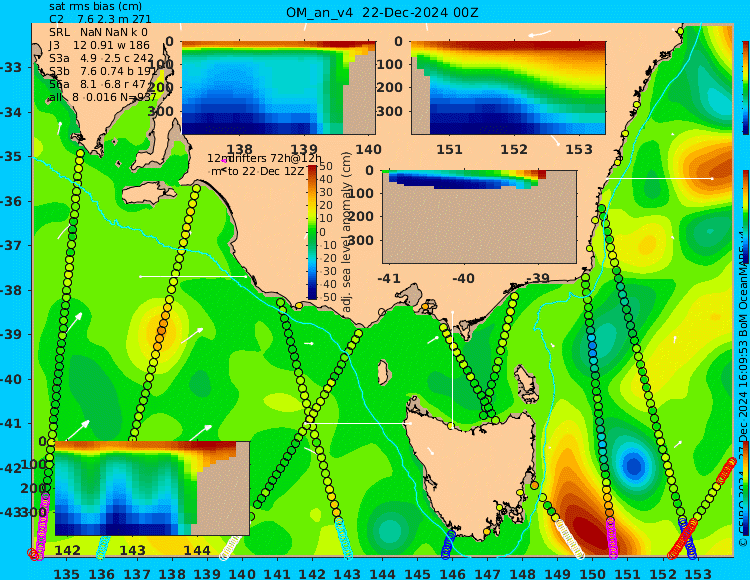Click the 'all 8 0.016 N=937' summary row
The width and height of the screenshot is (750, 580).
(x=102, y=97)
